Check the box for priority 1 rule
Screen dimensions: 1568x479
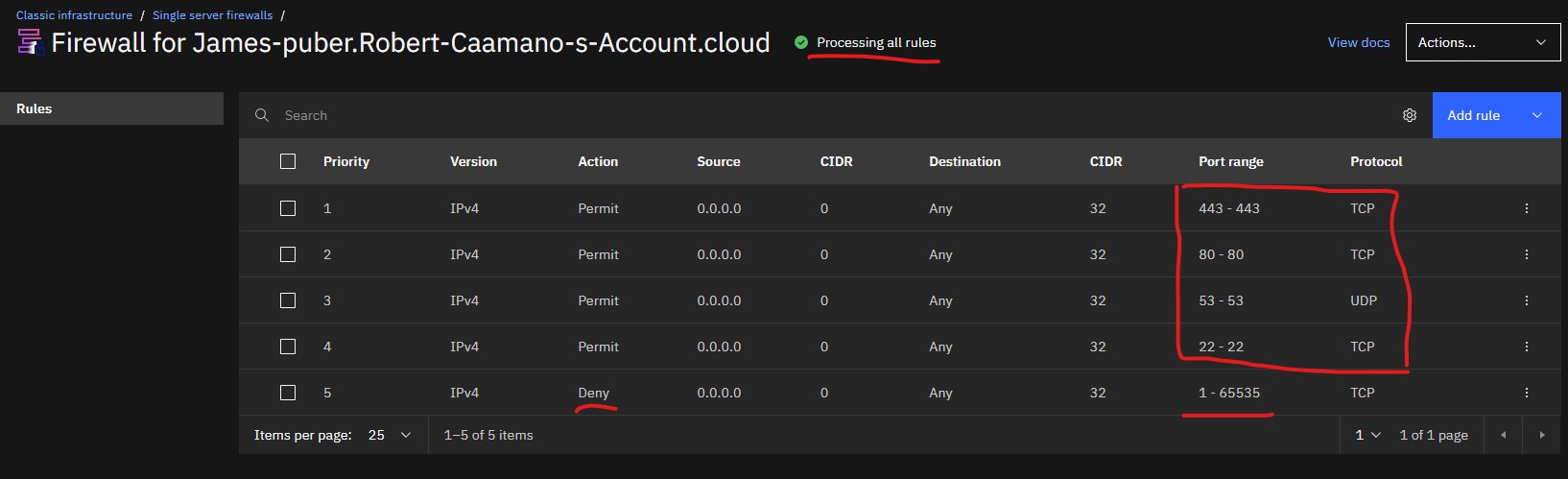click(x=288, y=208)
